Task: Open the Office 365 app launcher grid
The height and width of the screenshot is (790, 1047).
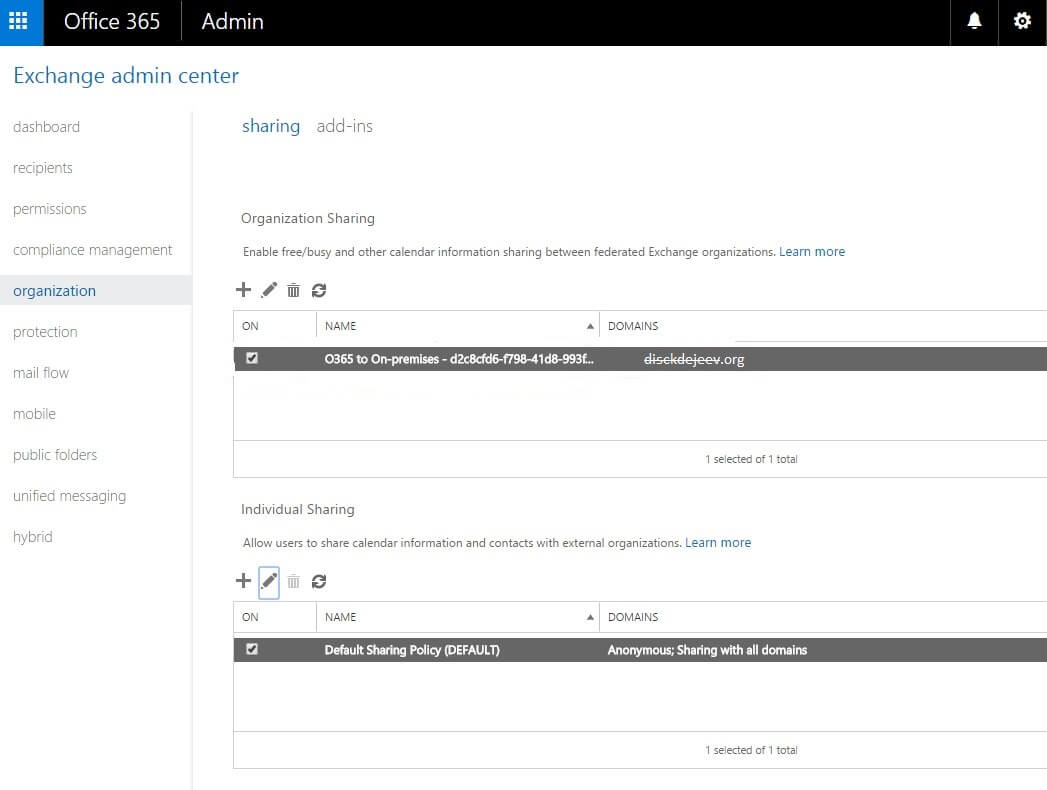Action: click(x=21, y=22)
